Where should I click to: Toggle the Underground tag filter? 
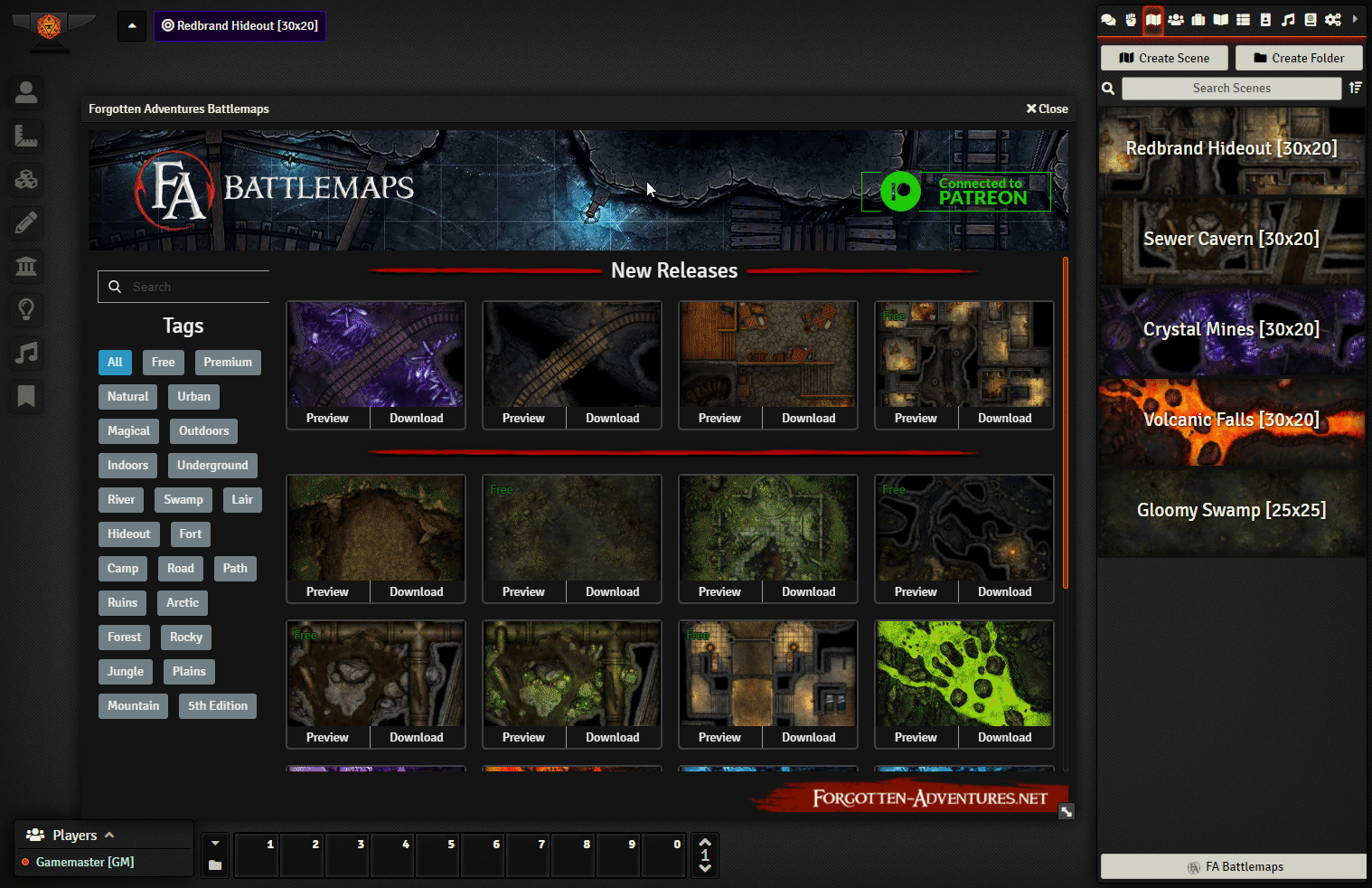click(212, 466)
